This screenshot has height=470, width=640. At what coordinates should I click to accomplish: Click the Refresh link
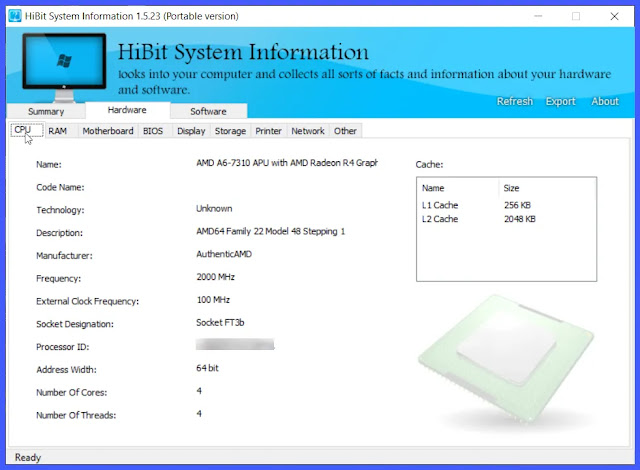pos(515,101)
